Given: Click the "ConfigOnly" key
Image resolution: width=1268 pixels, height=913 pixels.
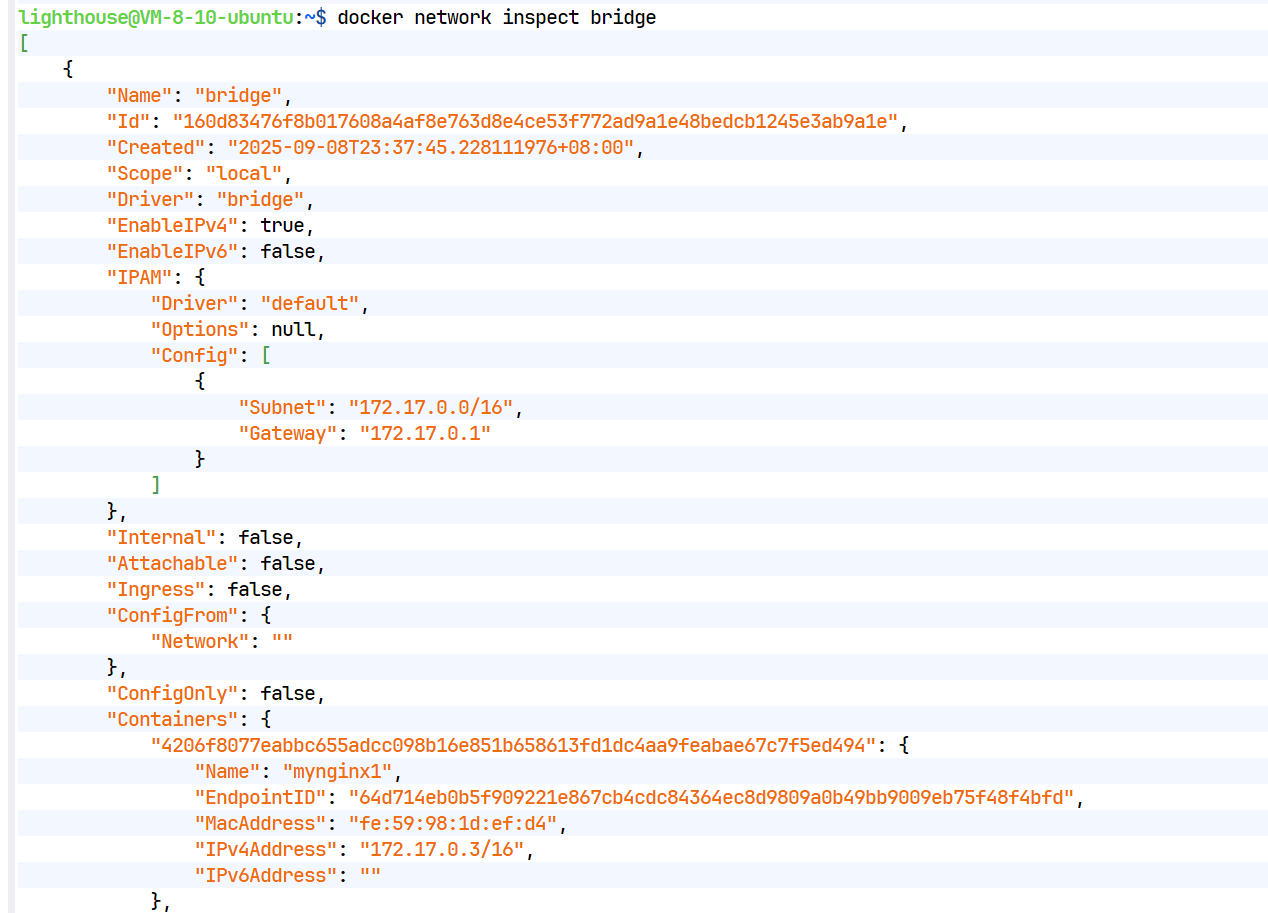Looking at the screenshot, I should coord(172,693).
